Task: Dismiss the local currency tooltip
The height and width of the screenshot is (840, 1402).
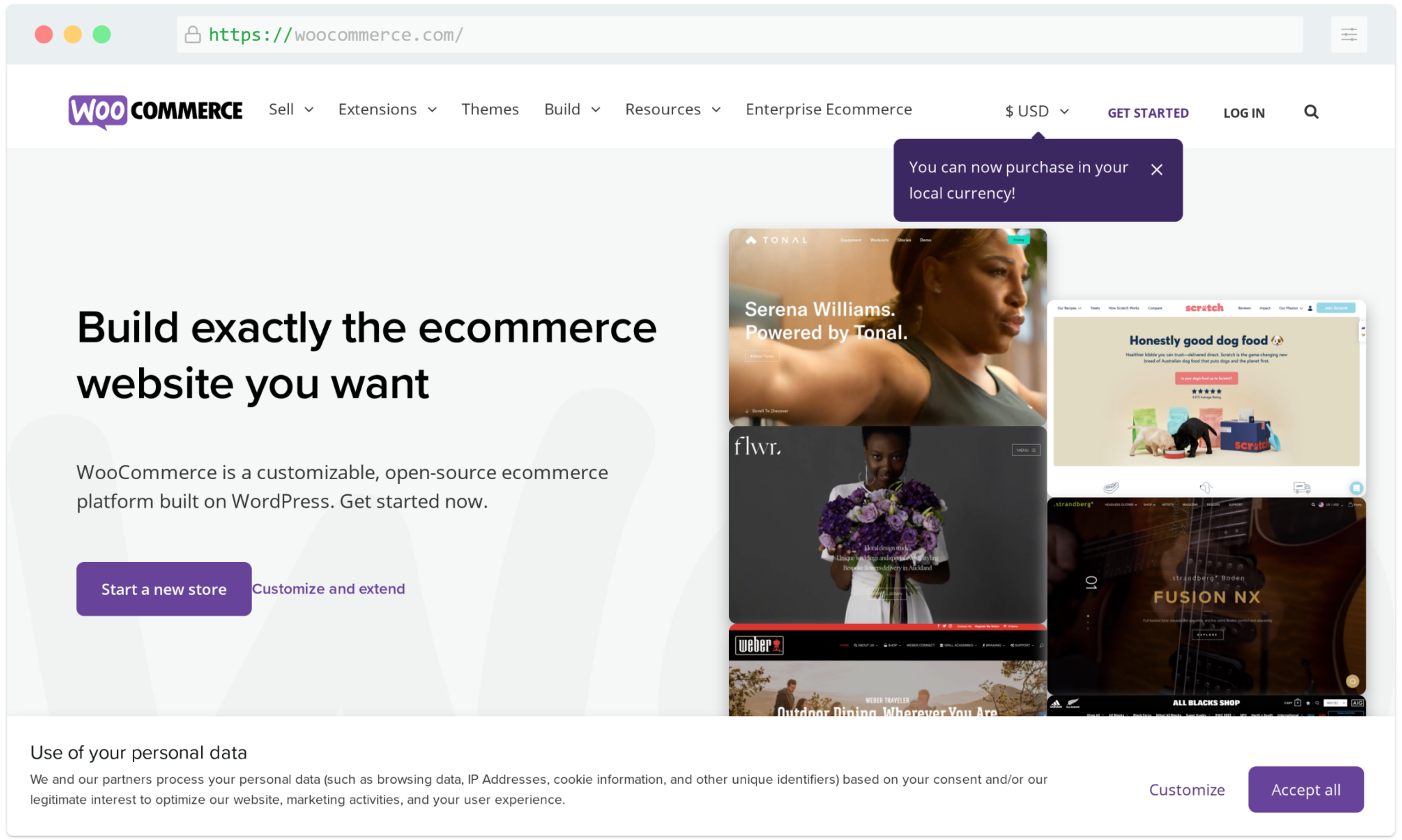Action: click(x=1156, y=169)
